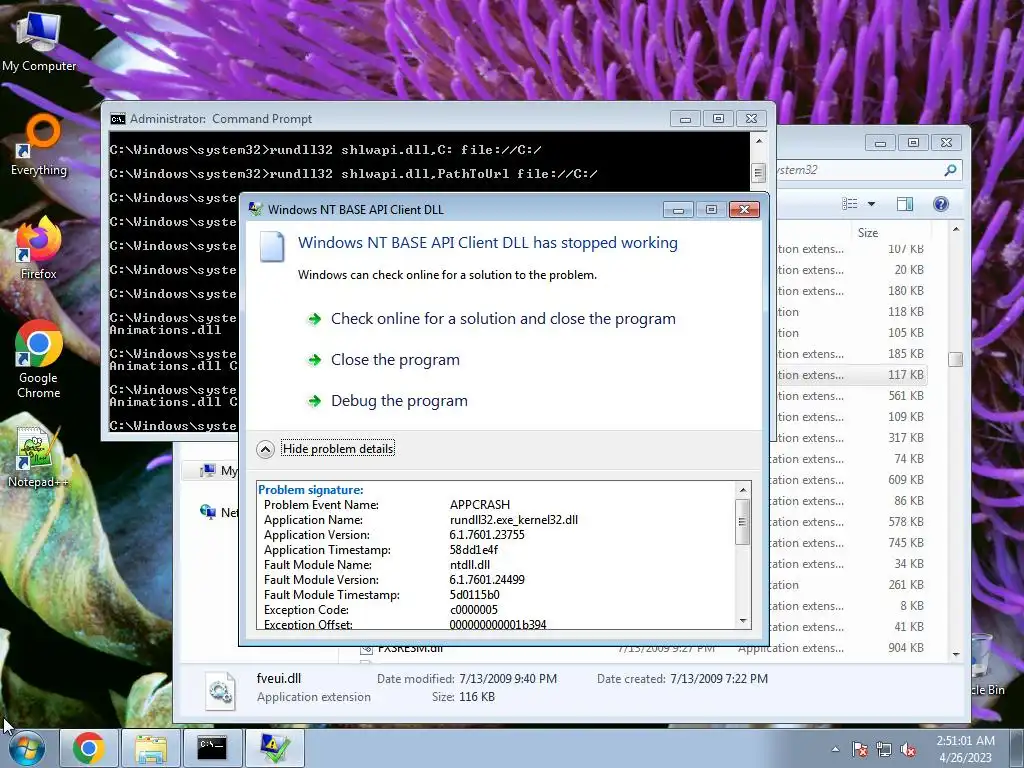Choose Debug the program
Screen dimensions: 1024x768
coord(399,401)
